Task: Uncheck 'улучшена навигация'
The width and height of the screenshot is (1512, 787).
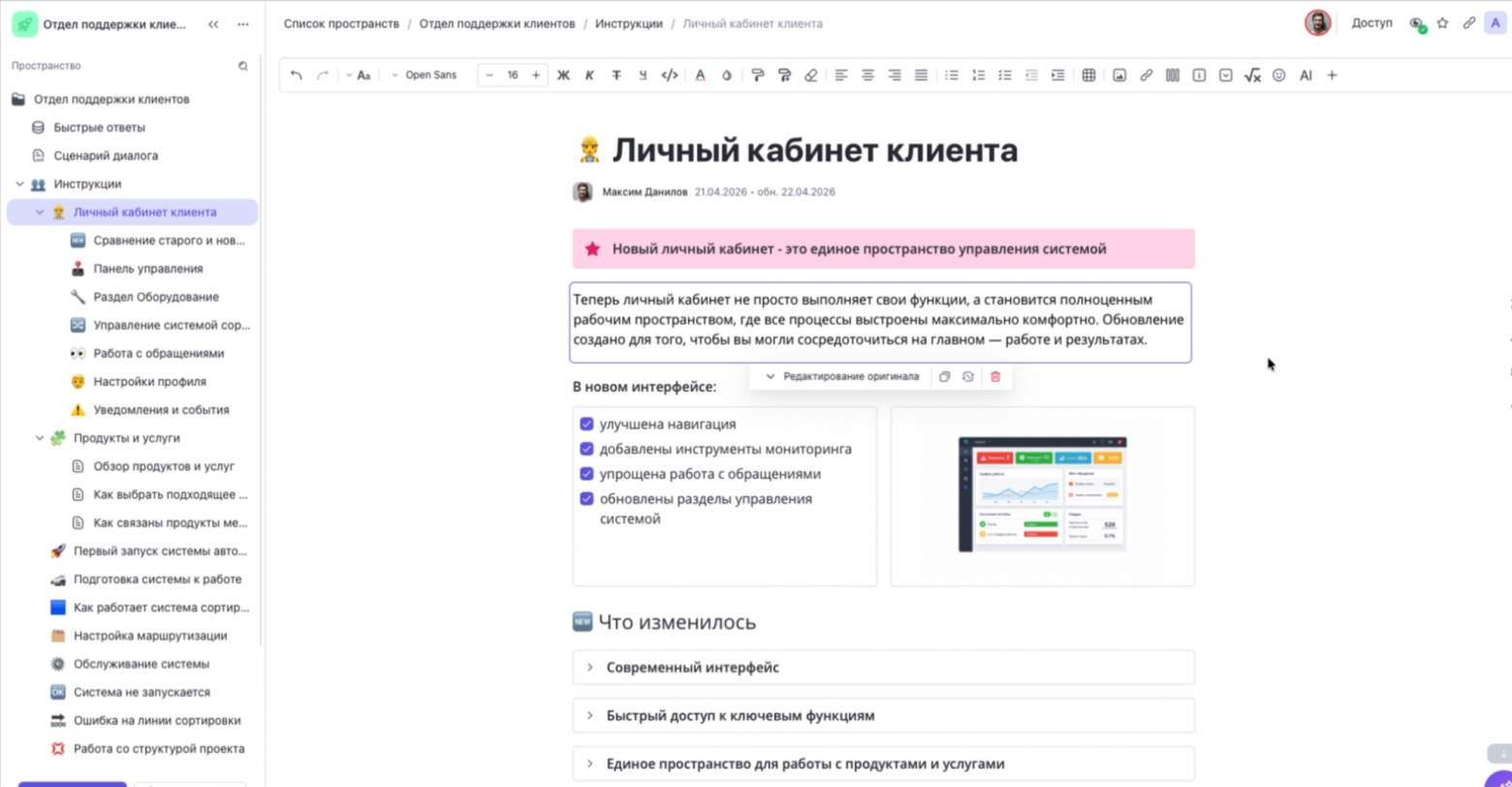Action: (x=586, y=425)
